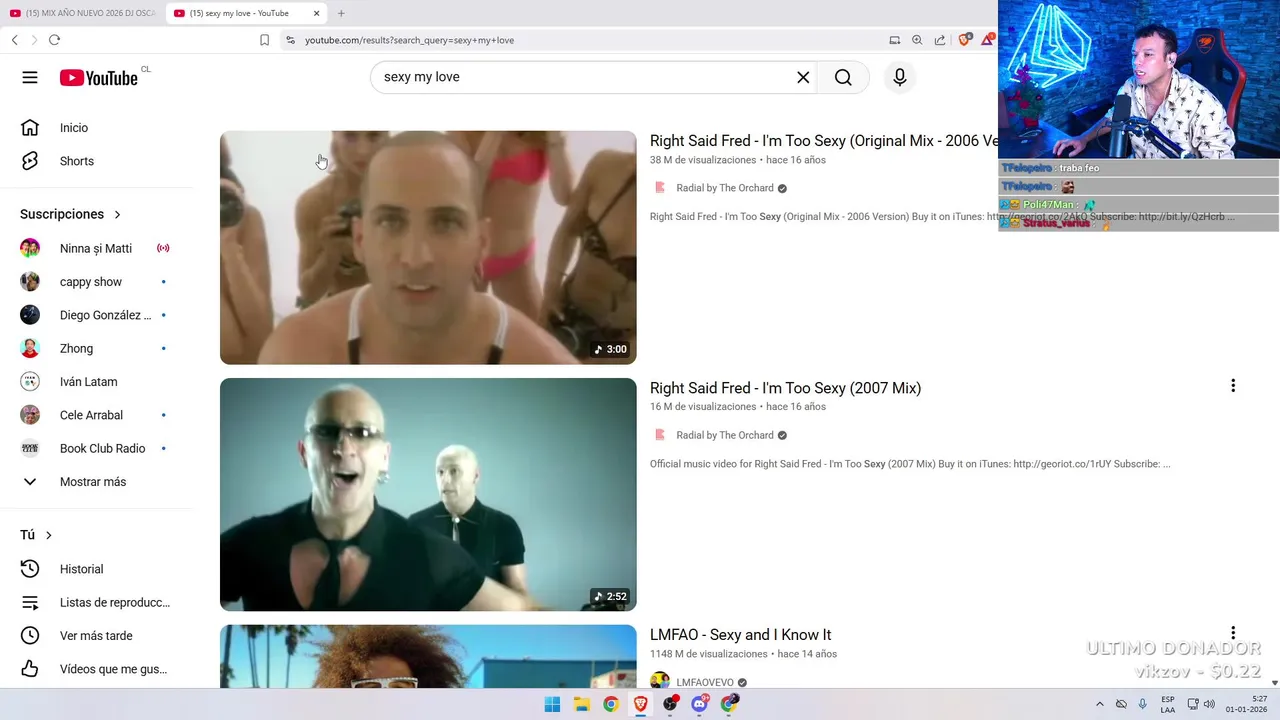Open Google Chrome from the taskbar
Image resolution: width=1280 pixels, height=720 pixels.
pos(611,704)
